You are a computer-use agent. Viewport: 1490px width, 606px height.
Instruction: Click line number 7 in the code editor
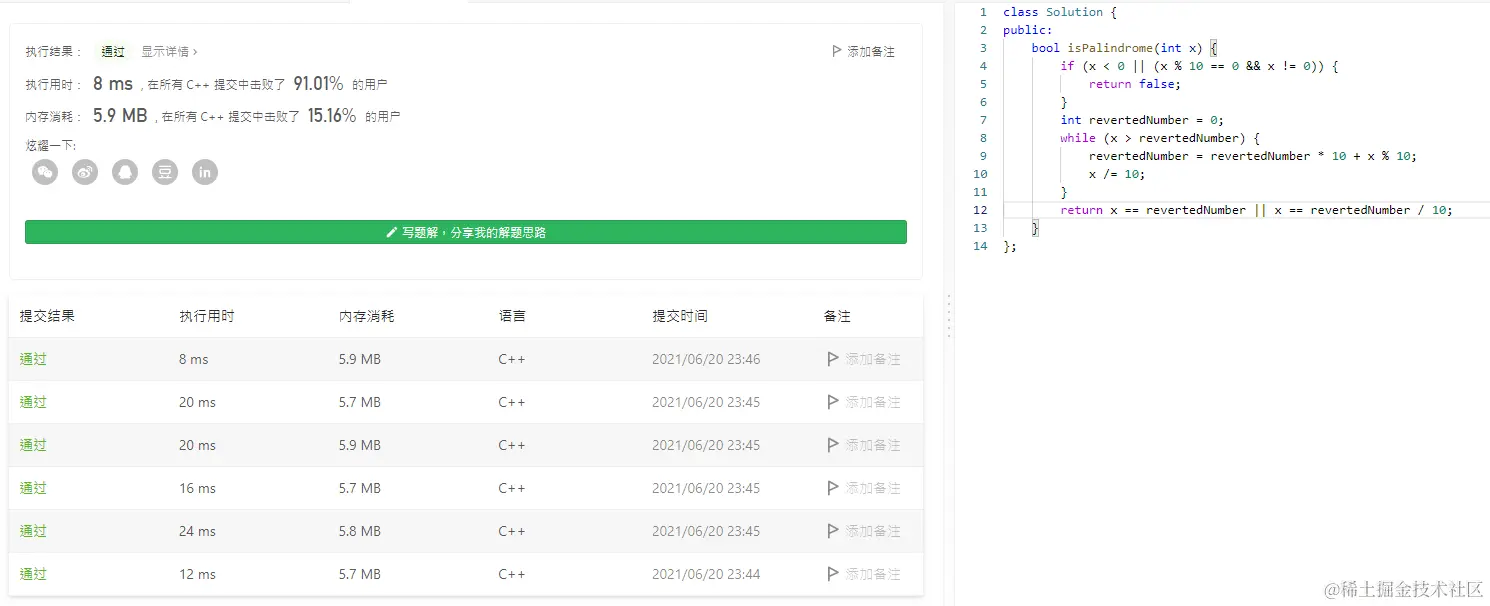pyautogui.click(x=983, y=120)
